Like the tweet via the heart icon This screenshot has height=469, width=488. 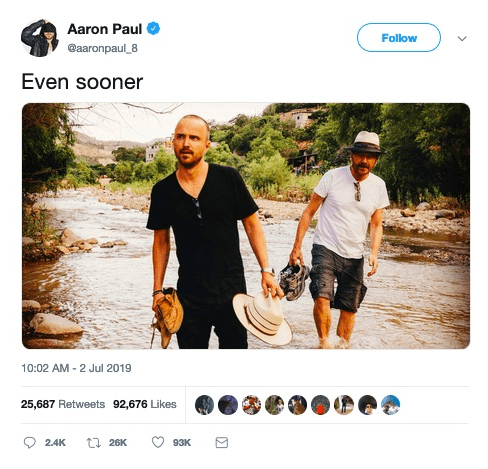click(x=158, y=442)
